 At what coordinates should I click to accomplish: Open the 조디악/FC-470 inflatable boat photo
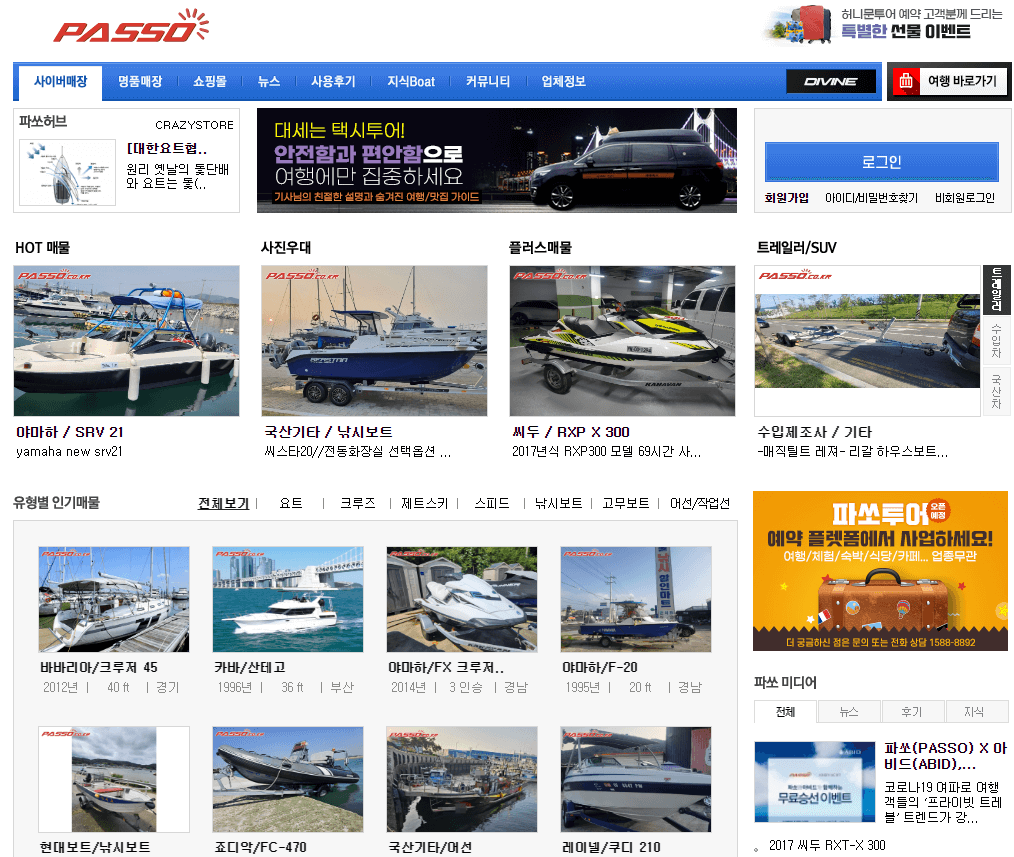pos(288,779)
